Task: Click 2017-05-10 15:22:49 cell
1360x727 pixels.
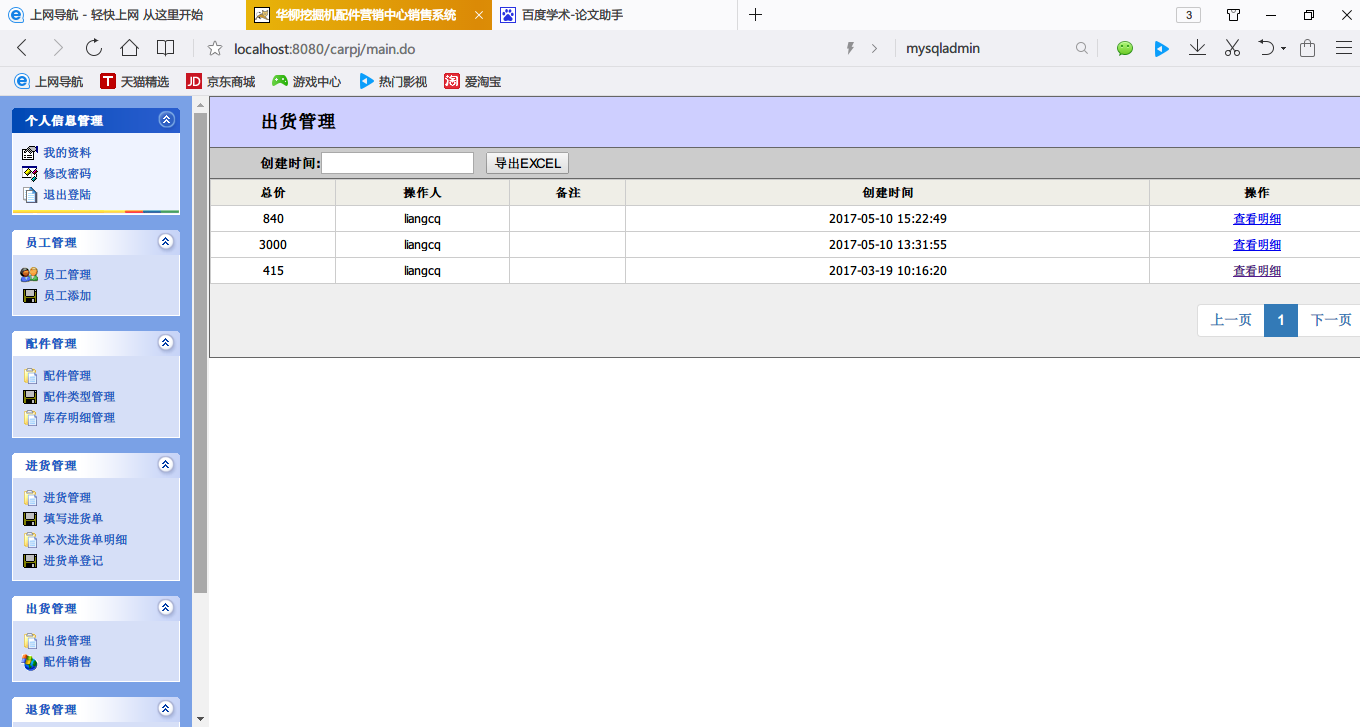Action: pyautogui.click(x=888, y=219)
